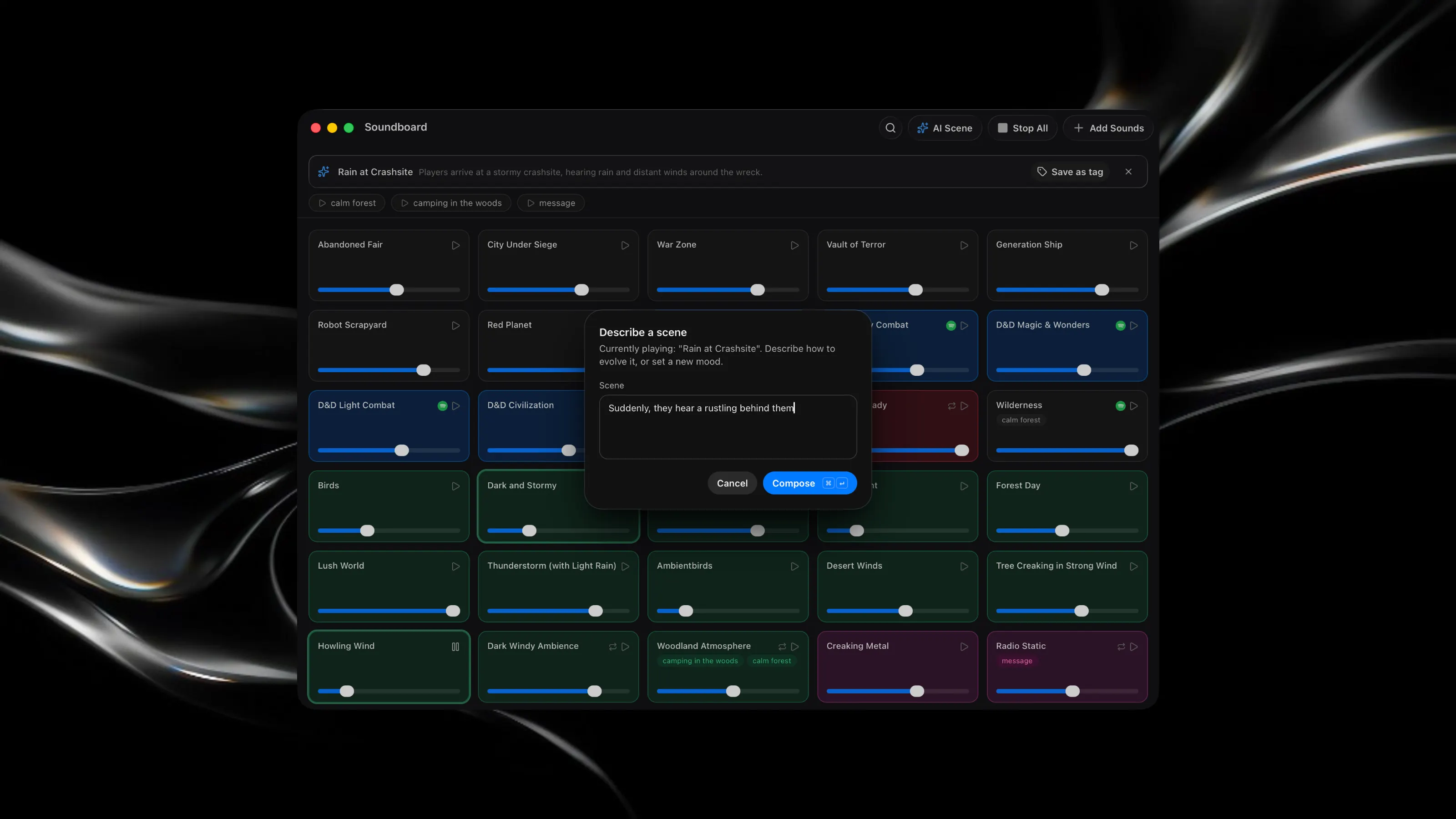Click Spotify icon on D&D Light Combat
The width and height of the screenshot is (1456, 819).
tap(443, 406)
